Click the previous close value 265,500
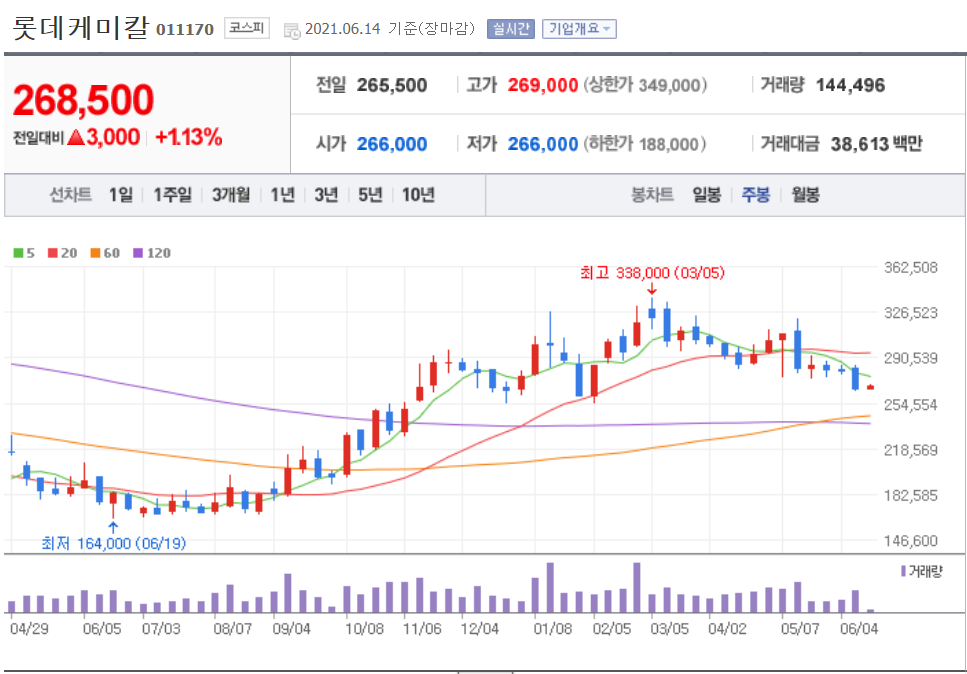The width and height of the screenshot is (967, 674). (392, 85)
